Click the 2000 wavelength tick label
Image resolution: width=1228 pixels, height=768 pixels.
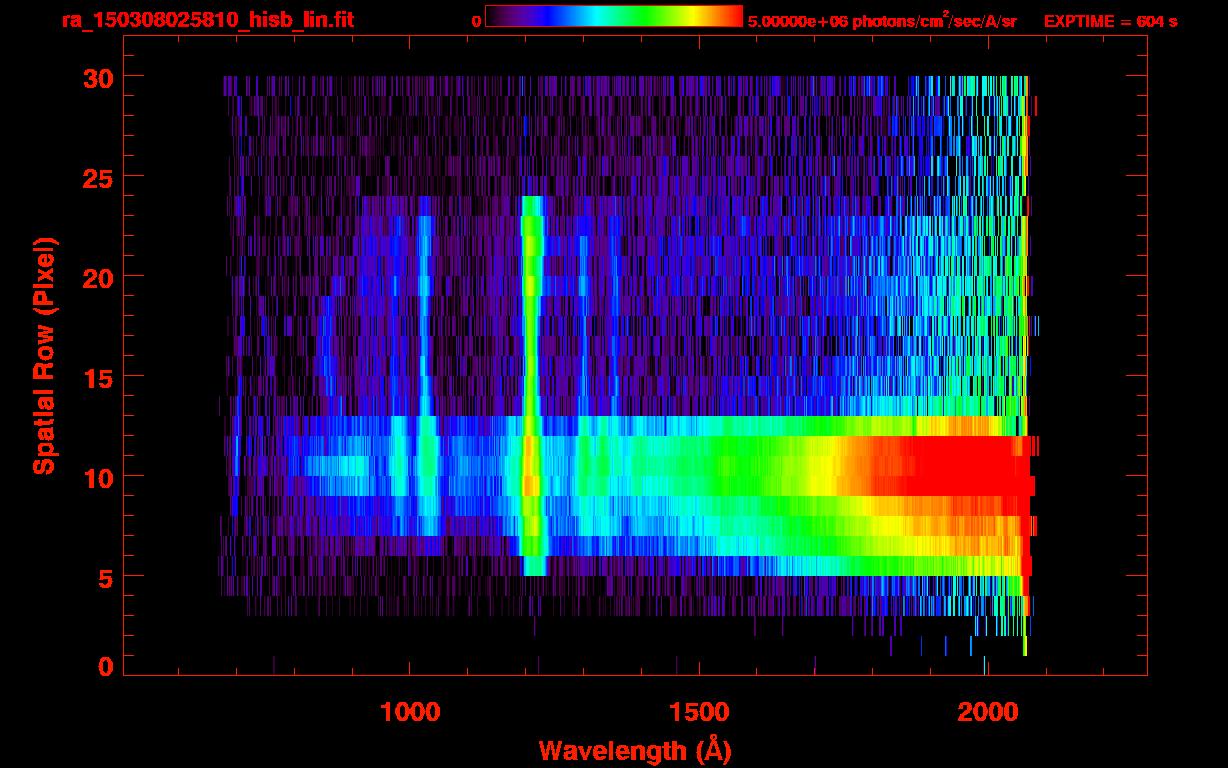986,712
